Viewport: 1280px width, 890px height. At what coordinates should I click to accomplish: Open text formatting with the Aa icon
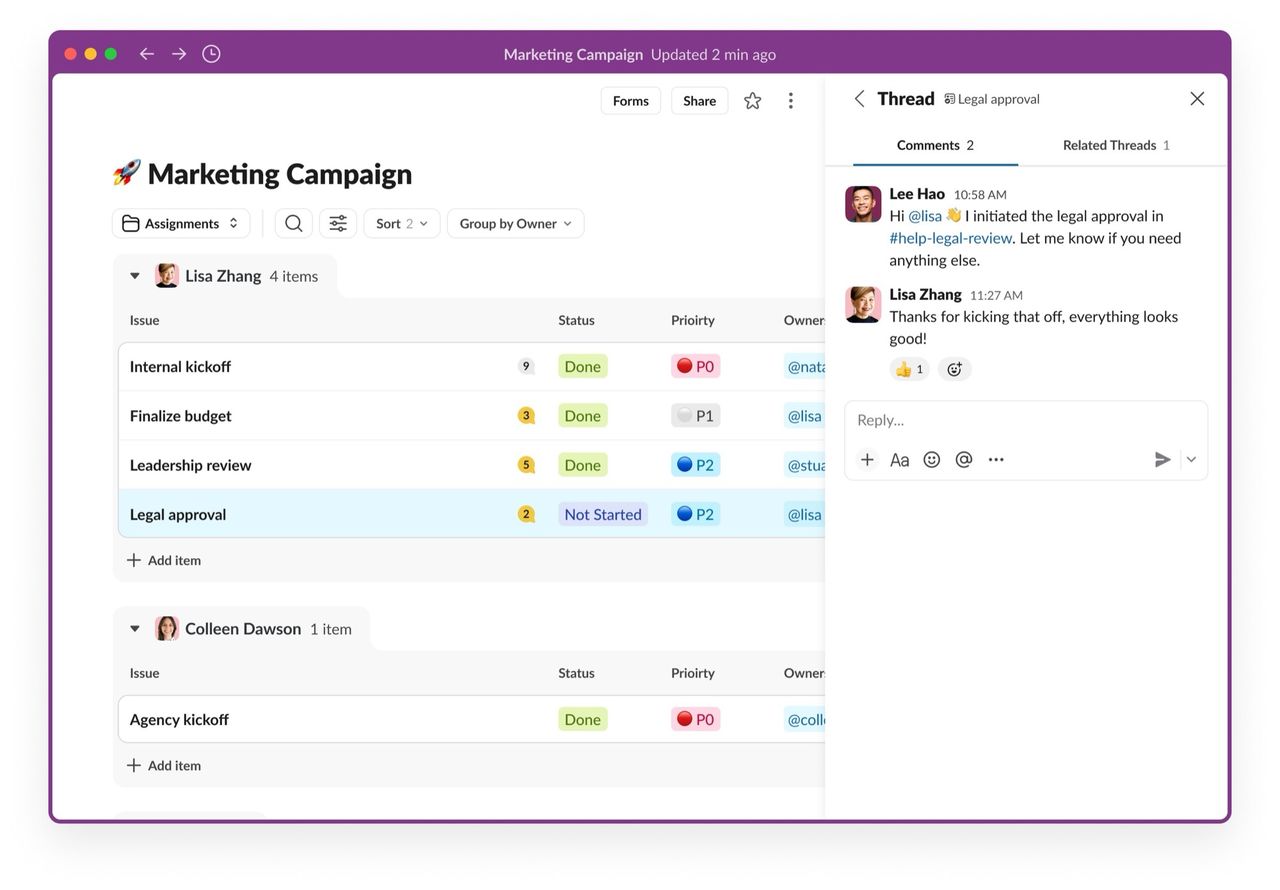pos(899,459)
